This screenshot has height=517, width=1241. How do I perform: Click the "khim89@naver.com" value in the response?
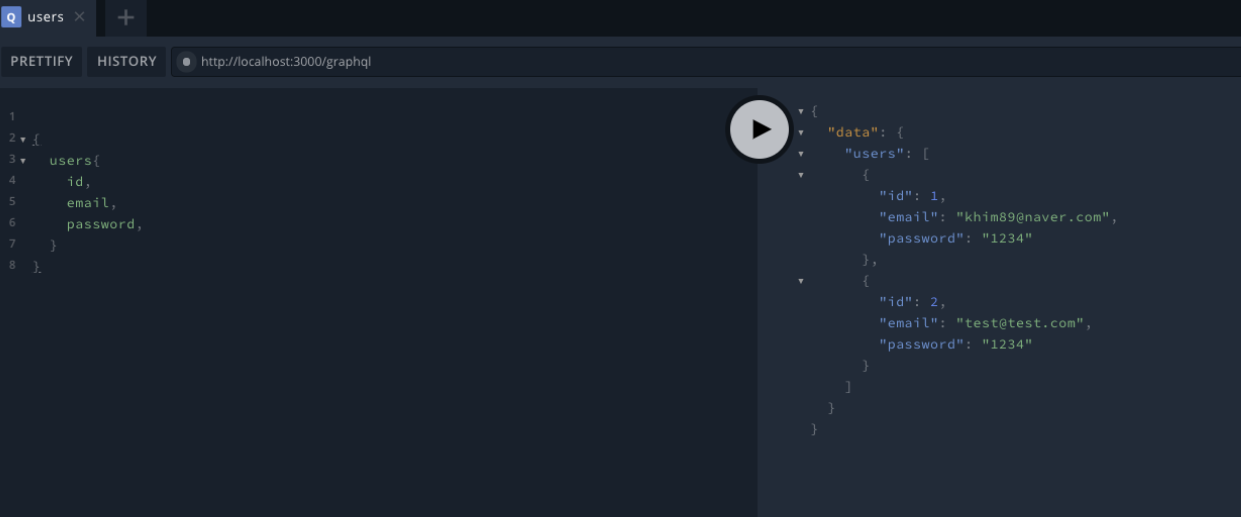(1032, 217)
